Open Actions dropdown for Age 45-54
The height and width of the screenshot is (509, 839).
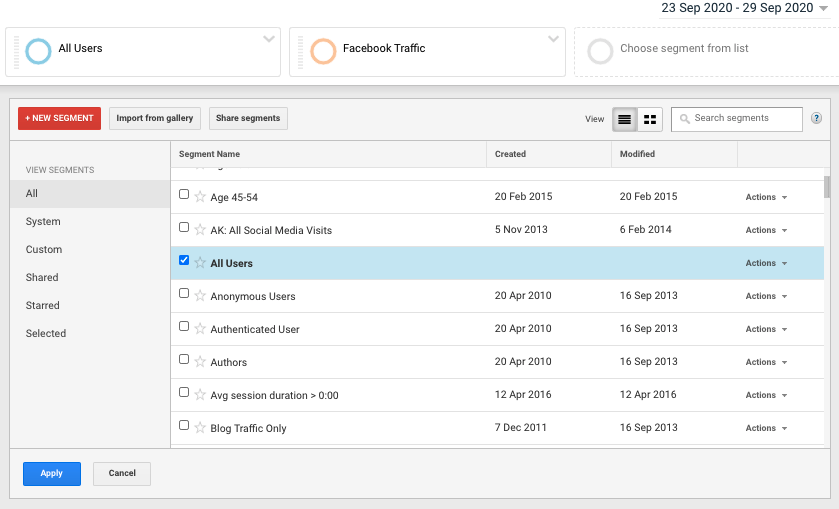pos(766,197)
